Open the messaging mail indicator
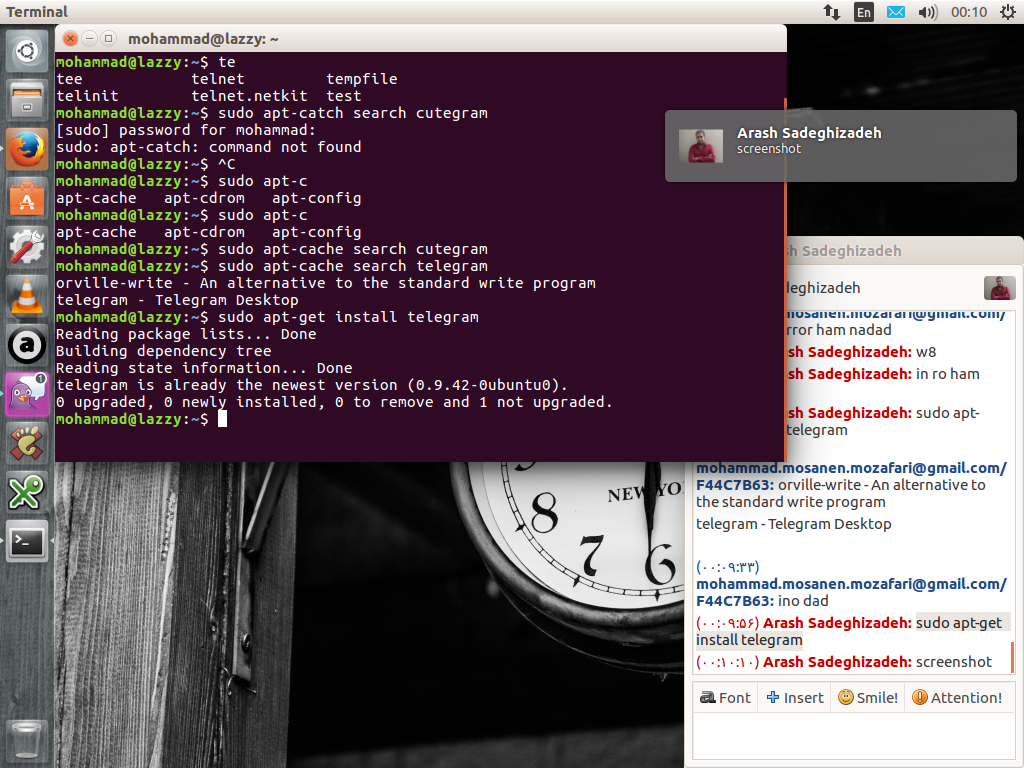The image size is (1024, 768). tap(896, 12)
